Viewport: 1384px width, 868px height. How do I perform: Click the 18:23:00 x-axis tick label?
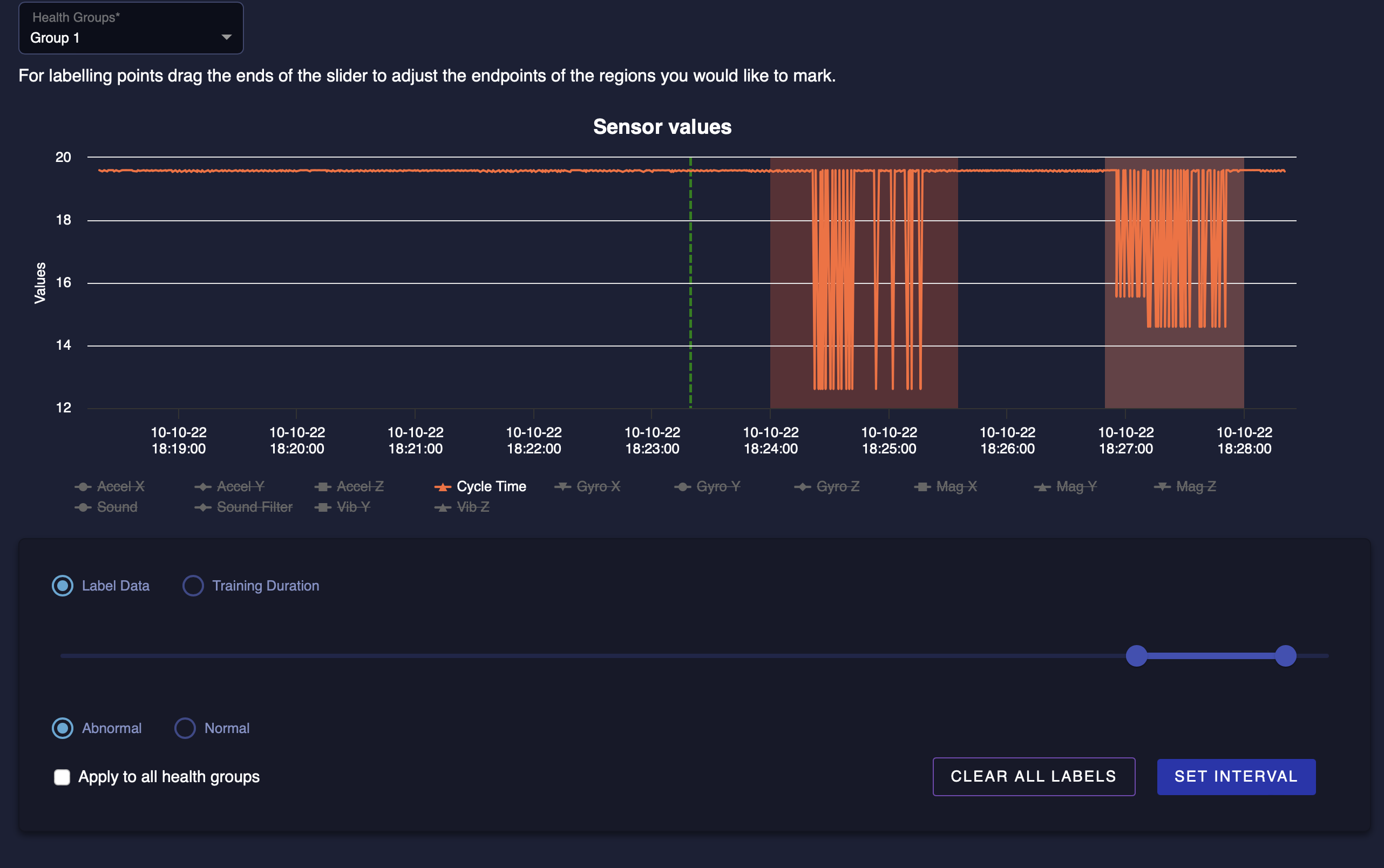click(x=652, y=440)
